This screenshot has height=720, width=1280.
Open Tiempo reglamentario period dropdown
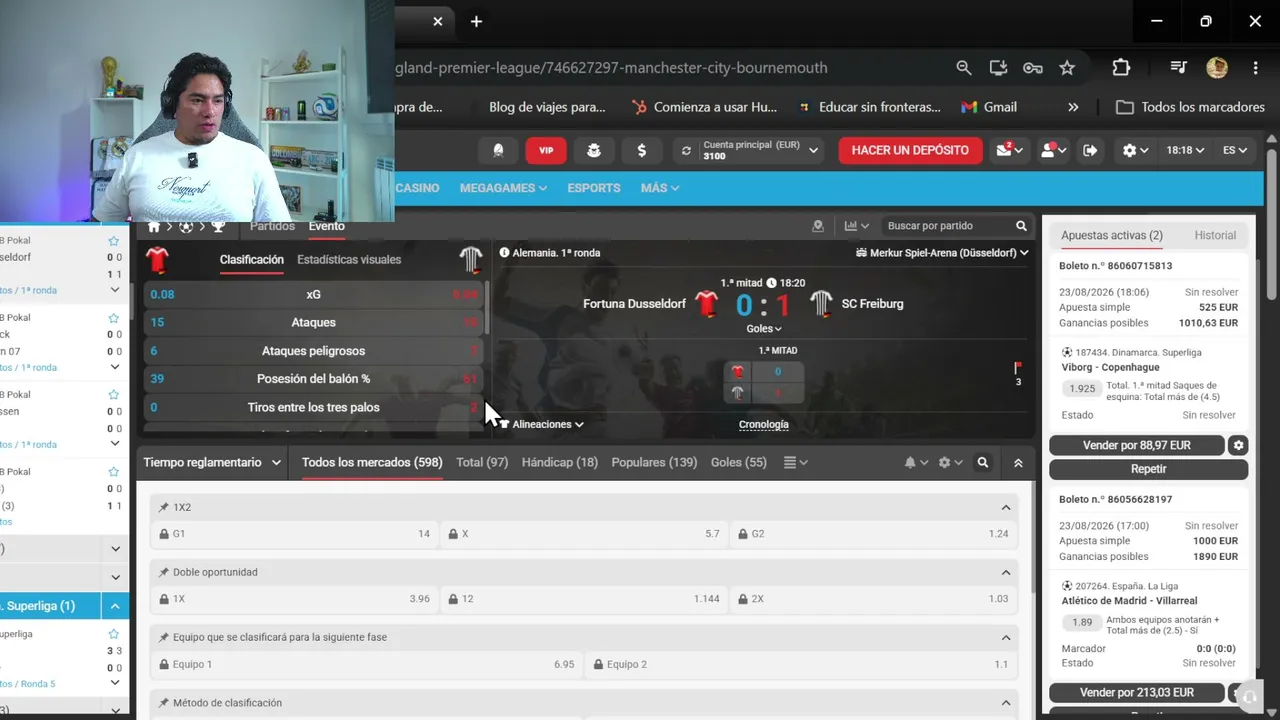click(212, 463)
